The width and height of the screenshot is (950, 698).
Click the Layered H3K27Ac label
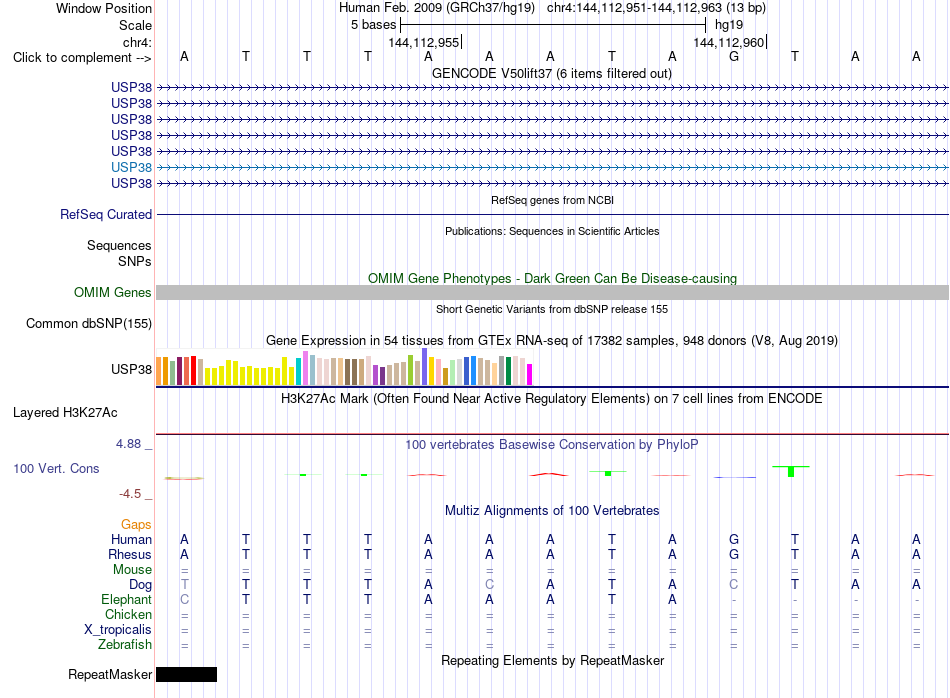click(65, 413)
